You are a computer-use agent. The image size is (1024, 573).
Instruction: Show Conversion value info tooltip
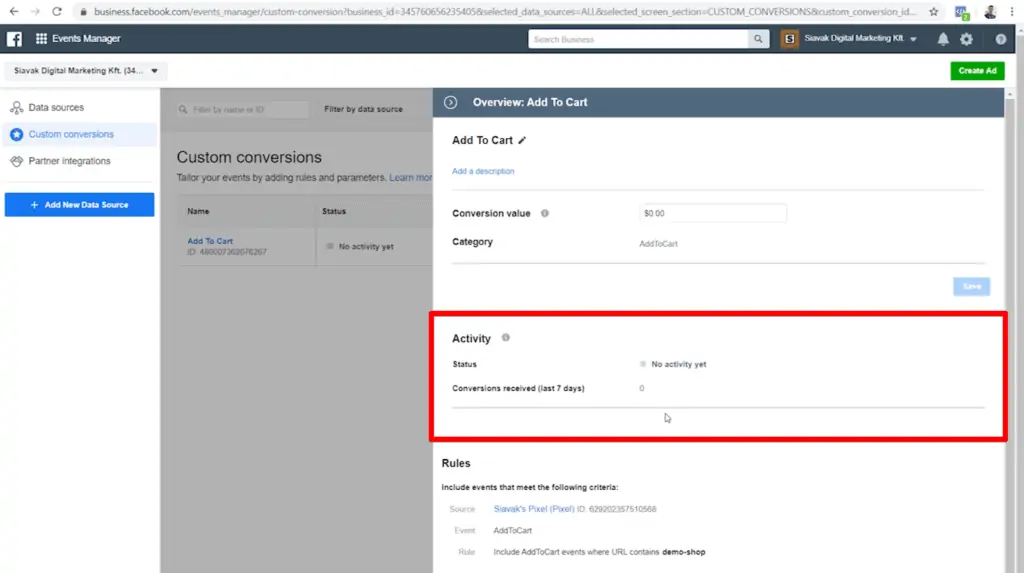click(545, 213)
